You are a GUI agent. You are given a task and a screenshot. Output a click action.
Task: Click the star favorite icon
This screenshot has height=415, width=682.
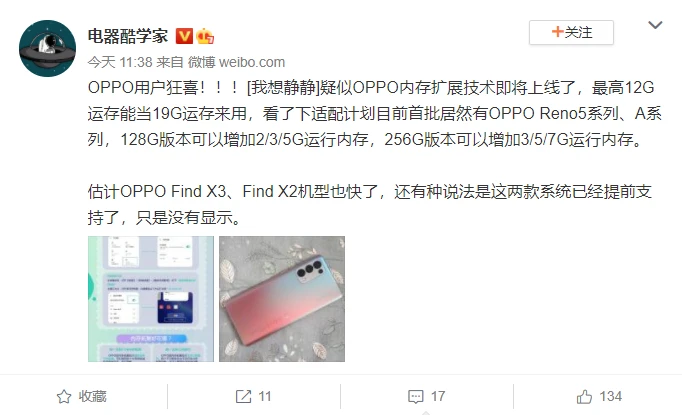coord(64,396)
